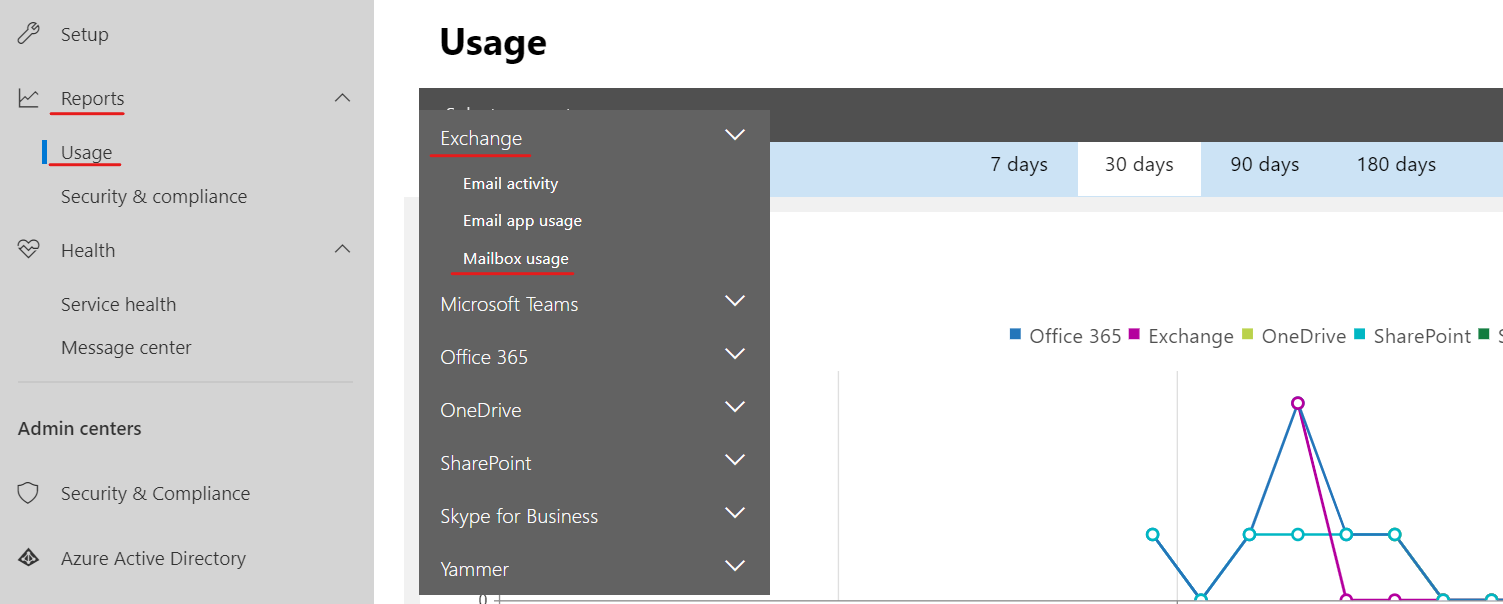Switch to the 90 days tab

coord(1264,164)
